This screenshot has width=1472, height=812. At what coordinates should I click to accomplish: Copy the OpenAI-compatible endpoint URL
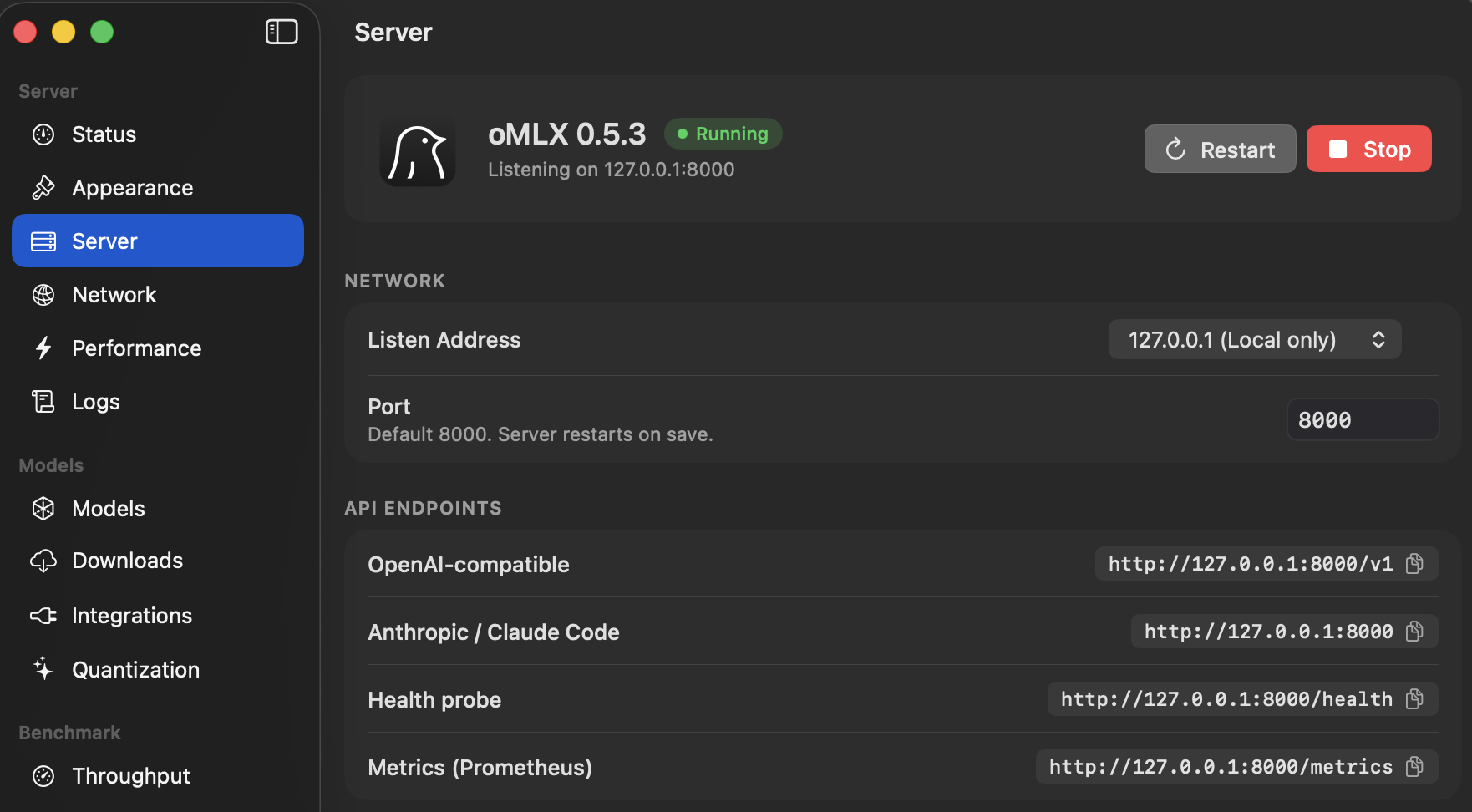point(1414,564)
